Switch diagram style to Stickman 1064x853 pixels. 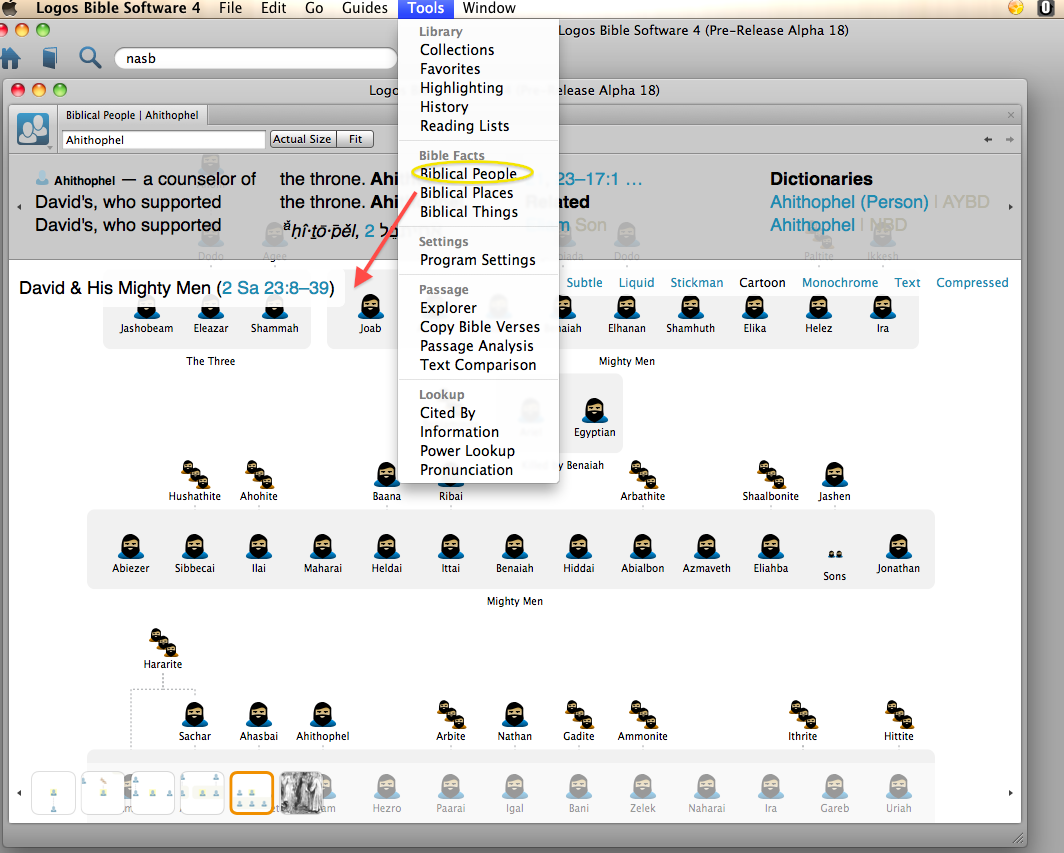[x=697, y=282]
